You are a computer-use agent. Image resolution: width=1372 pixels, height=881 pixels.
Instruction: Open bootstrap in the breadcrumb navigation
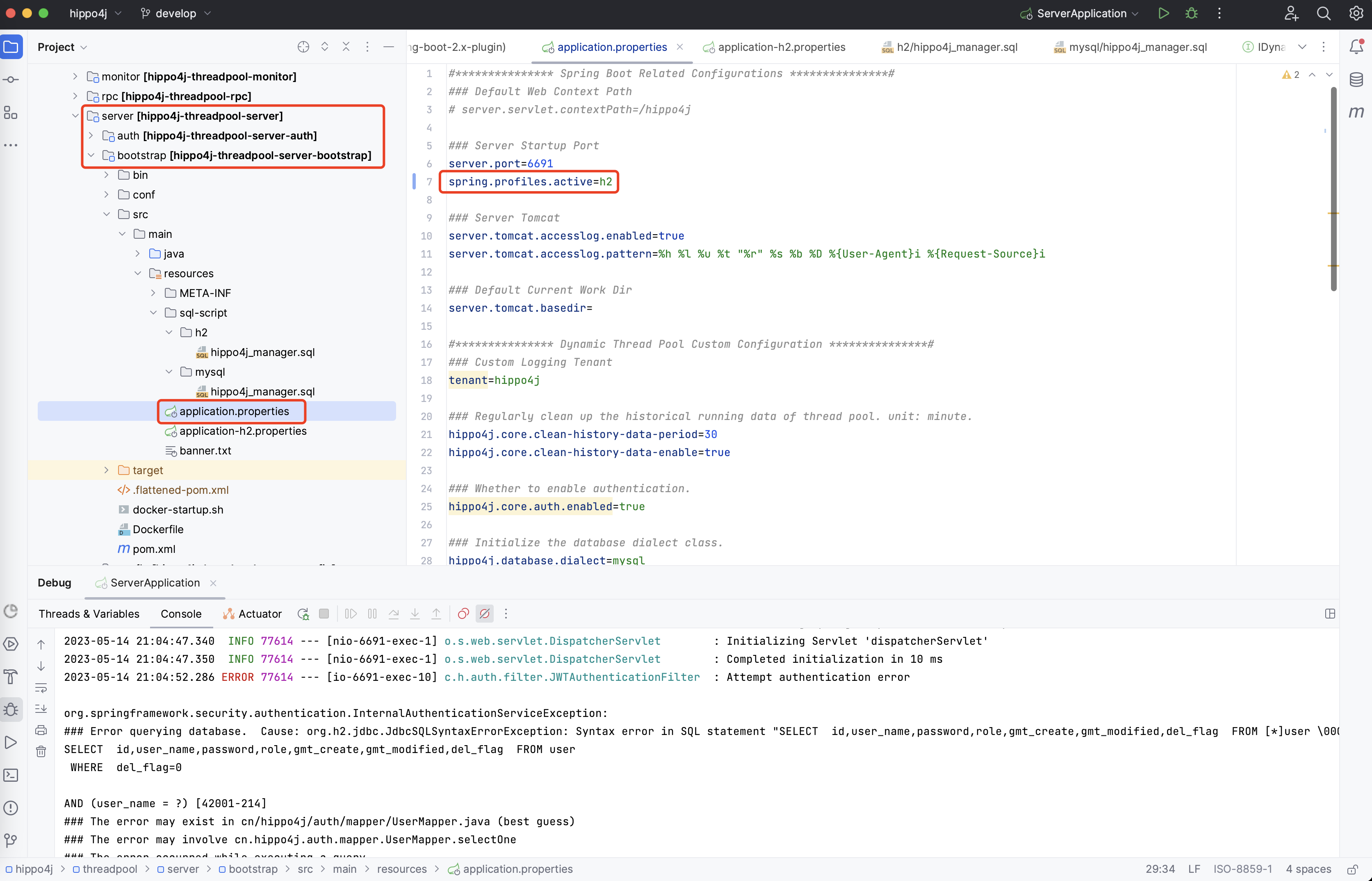[x=253, y=869]
